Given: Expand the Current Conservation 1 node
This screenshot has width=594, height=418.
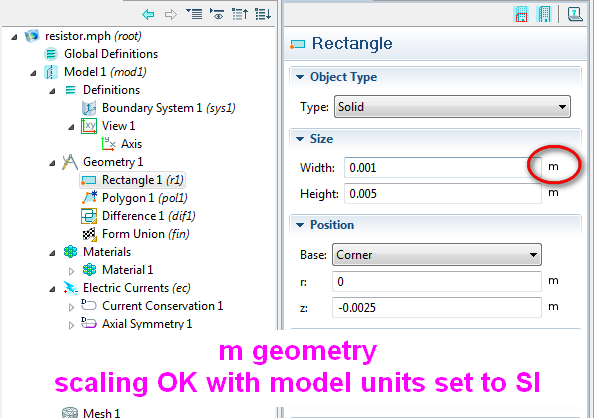Looking at the screenshot, I should pyautogui.click(x=71, y=307).
